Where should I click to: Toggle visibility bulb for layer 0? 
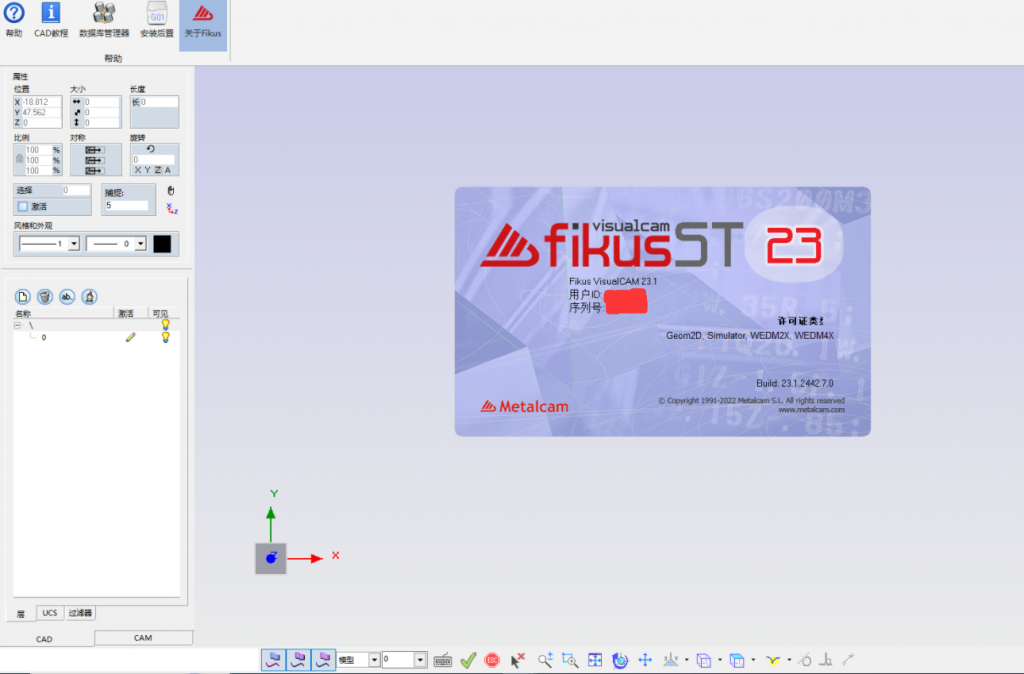pos(166,337)
